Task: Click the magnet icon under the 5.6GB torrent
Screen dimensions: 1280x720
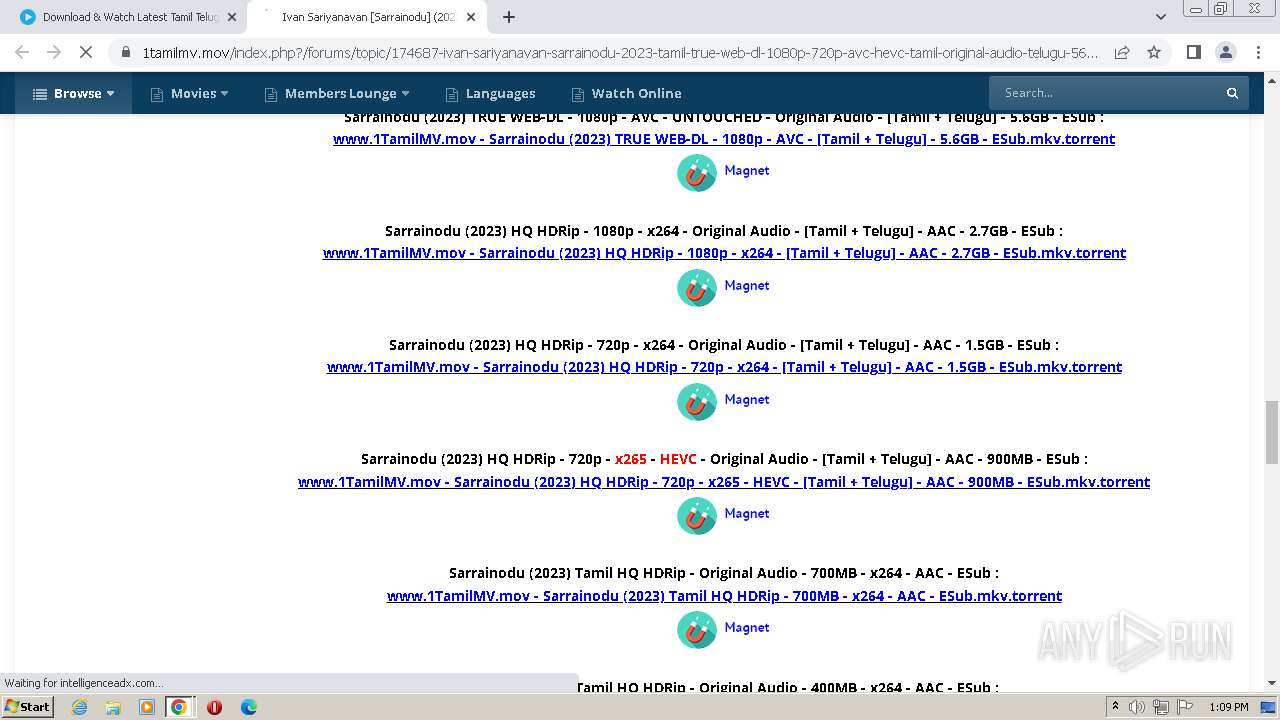Action: pos(697,173)
